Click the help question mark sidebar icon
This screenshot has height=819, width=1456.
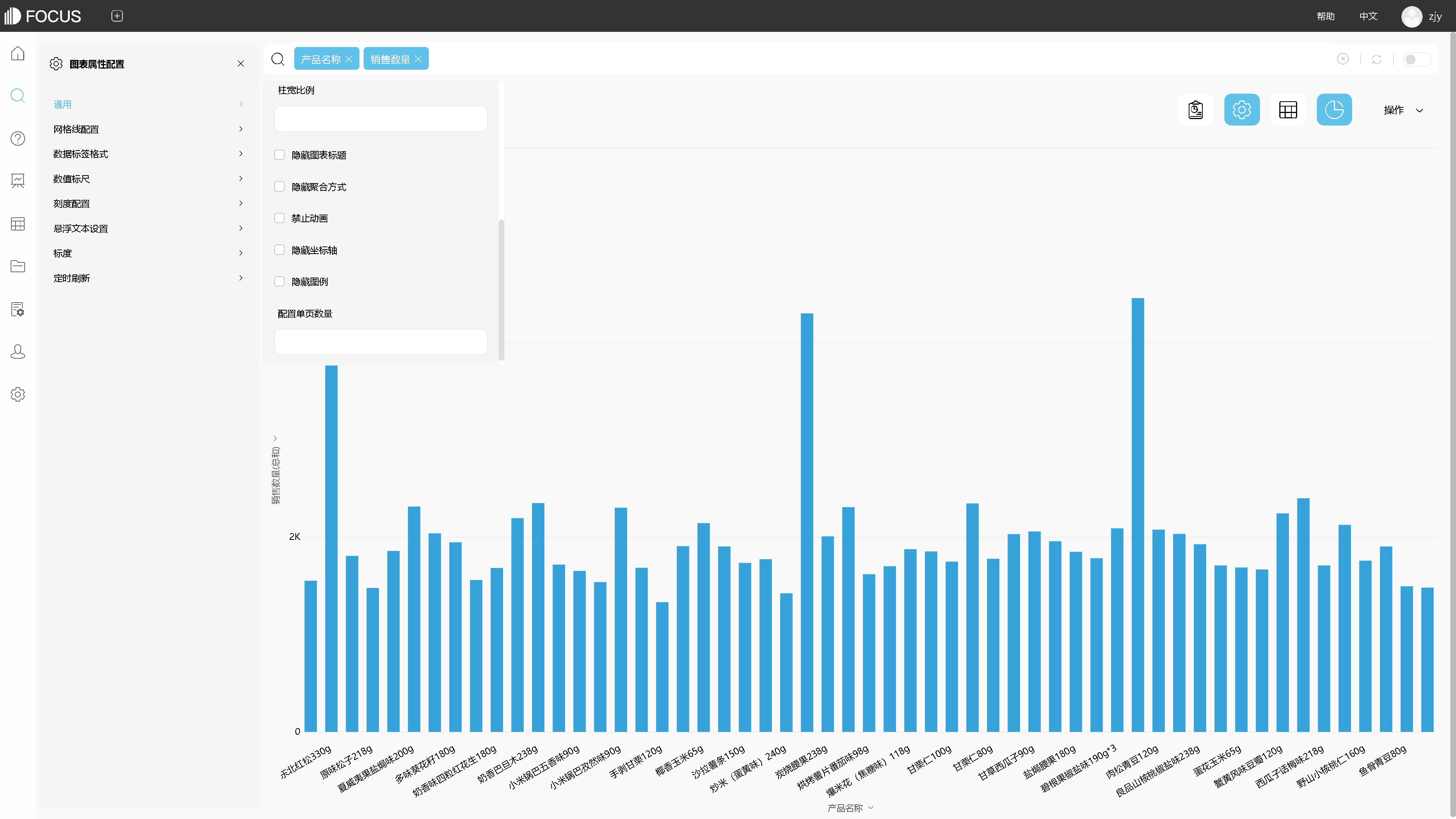pyautogui.click(x=17, y=138)
